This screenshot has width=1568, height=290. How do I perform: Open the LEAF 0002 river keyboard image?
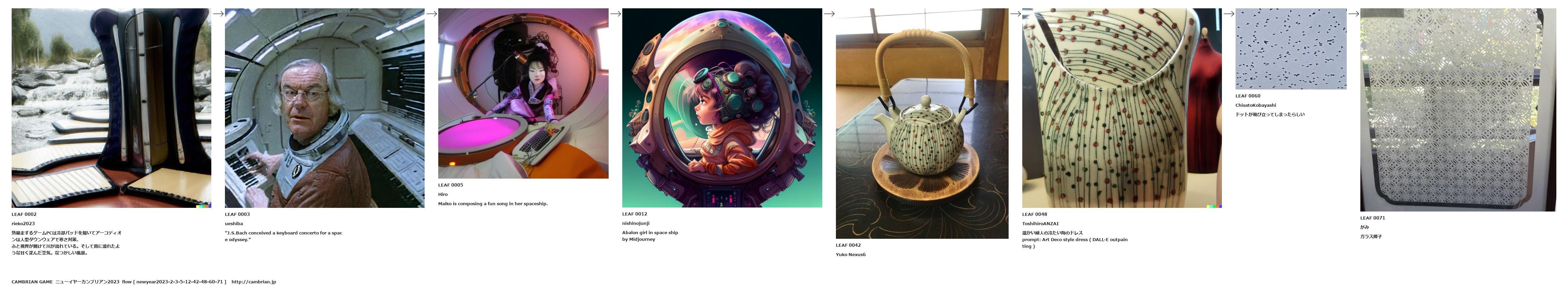coord(111,108)
